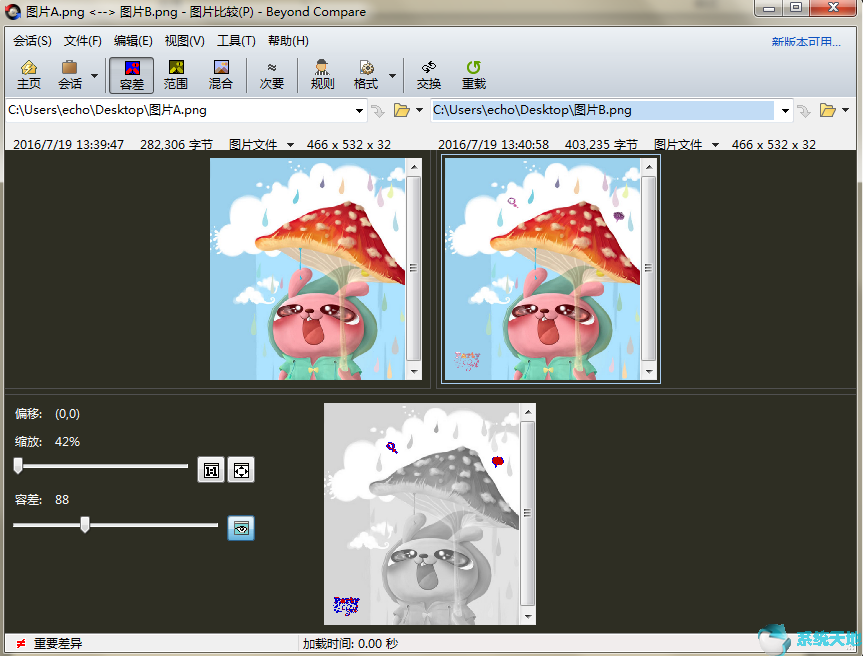
Task: Click the 容差 88 tolerance value
Action: (62, 500)
